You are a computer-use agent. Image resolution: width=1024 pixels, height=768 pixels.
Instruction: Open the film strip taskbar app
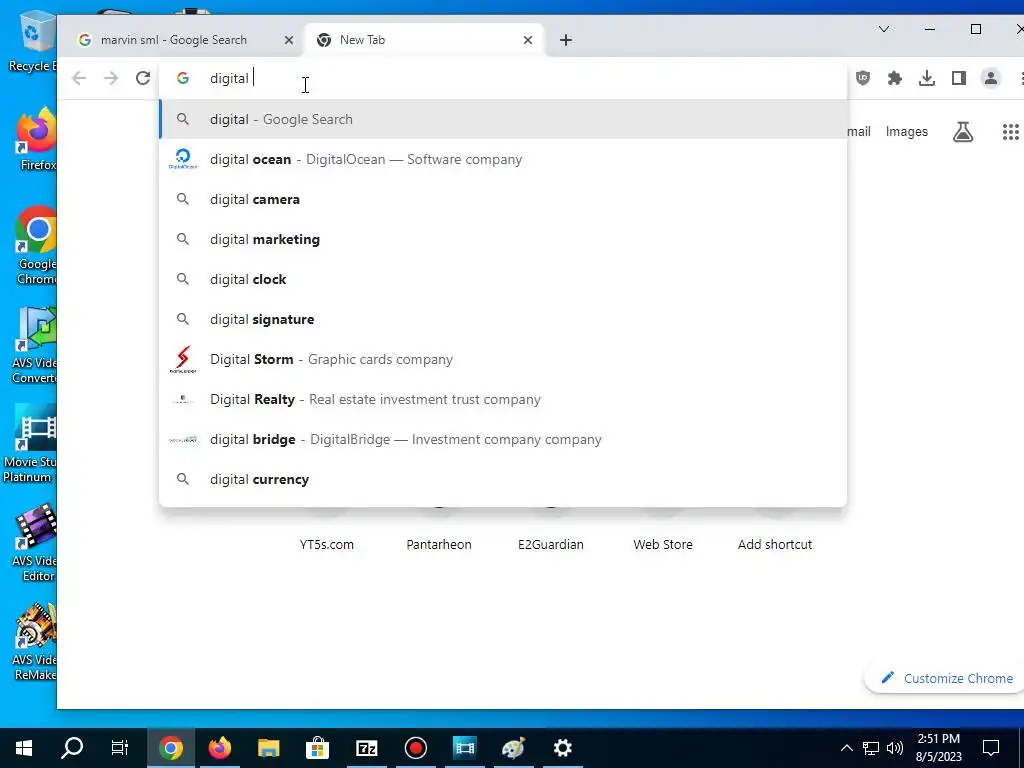pos(464,747)
